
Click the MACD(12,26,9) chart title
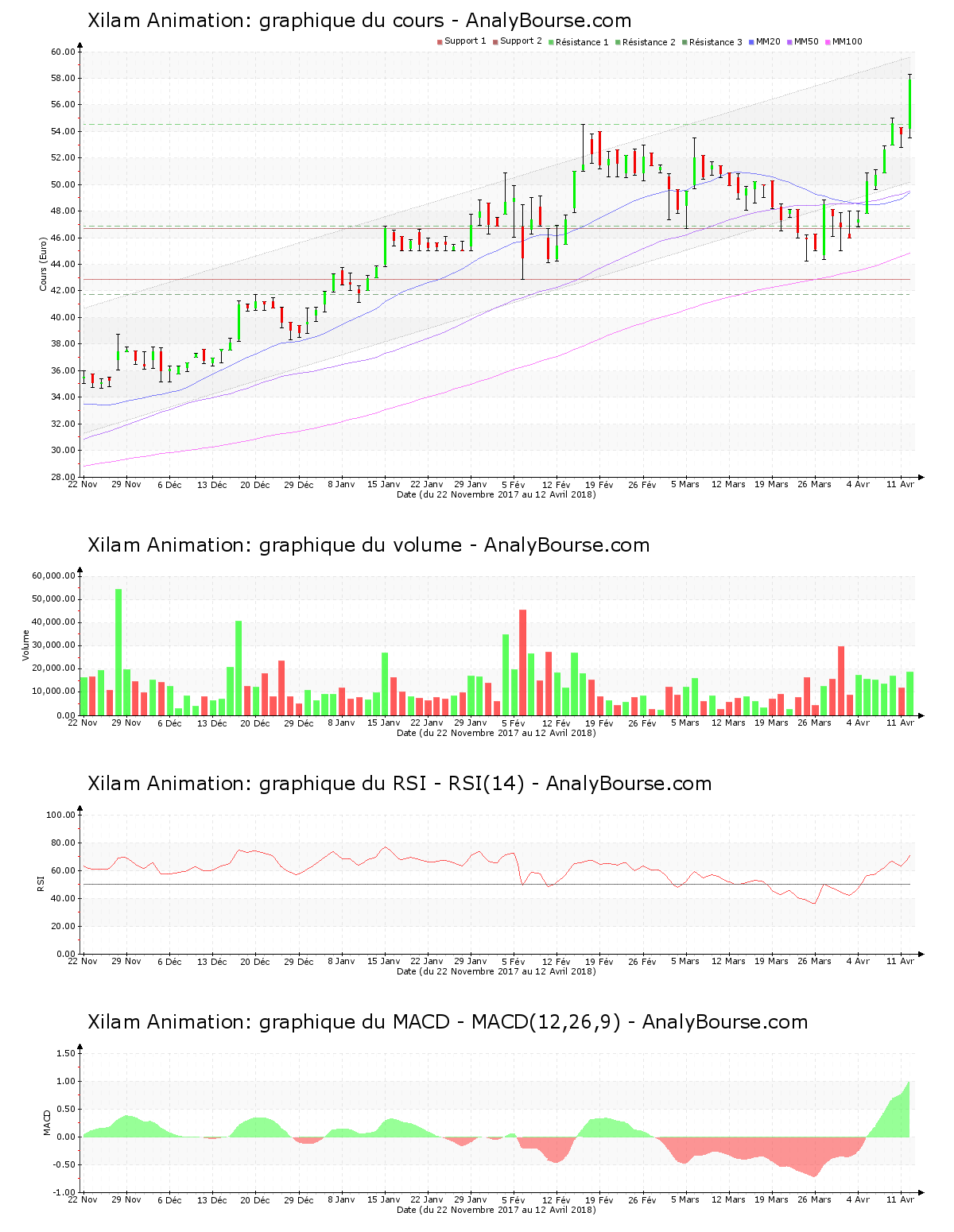click(448, 1022)
